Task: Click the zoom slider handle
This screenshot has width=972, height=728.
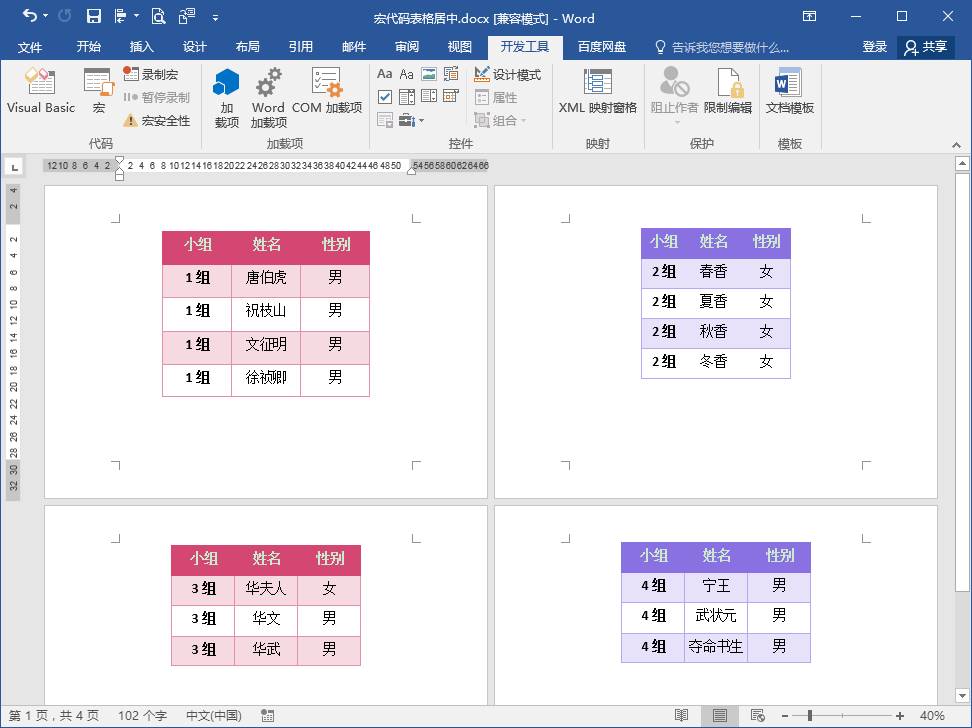Action: [810, 716]
